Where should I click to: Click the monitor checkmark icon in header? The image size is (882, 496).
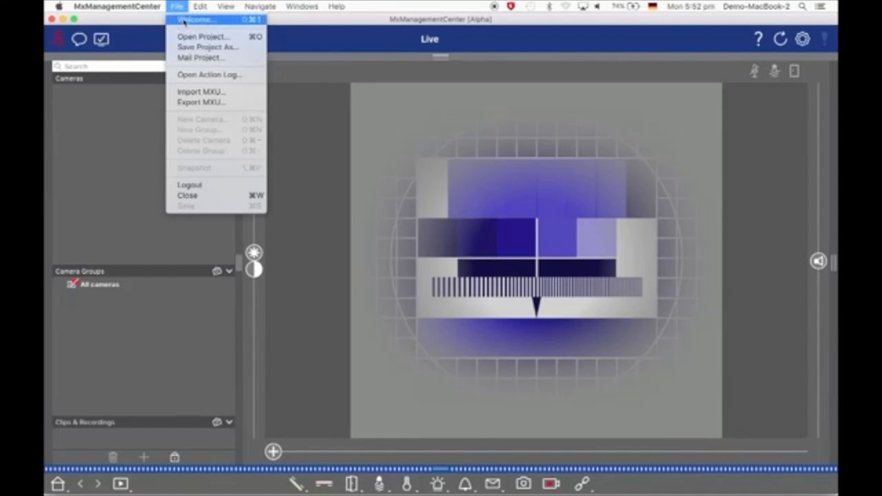(x=101, y=39)
